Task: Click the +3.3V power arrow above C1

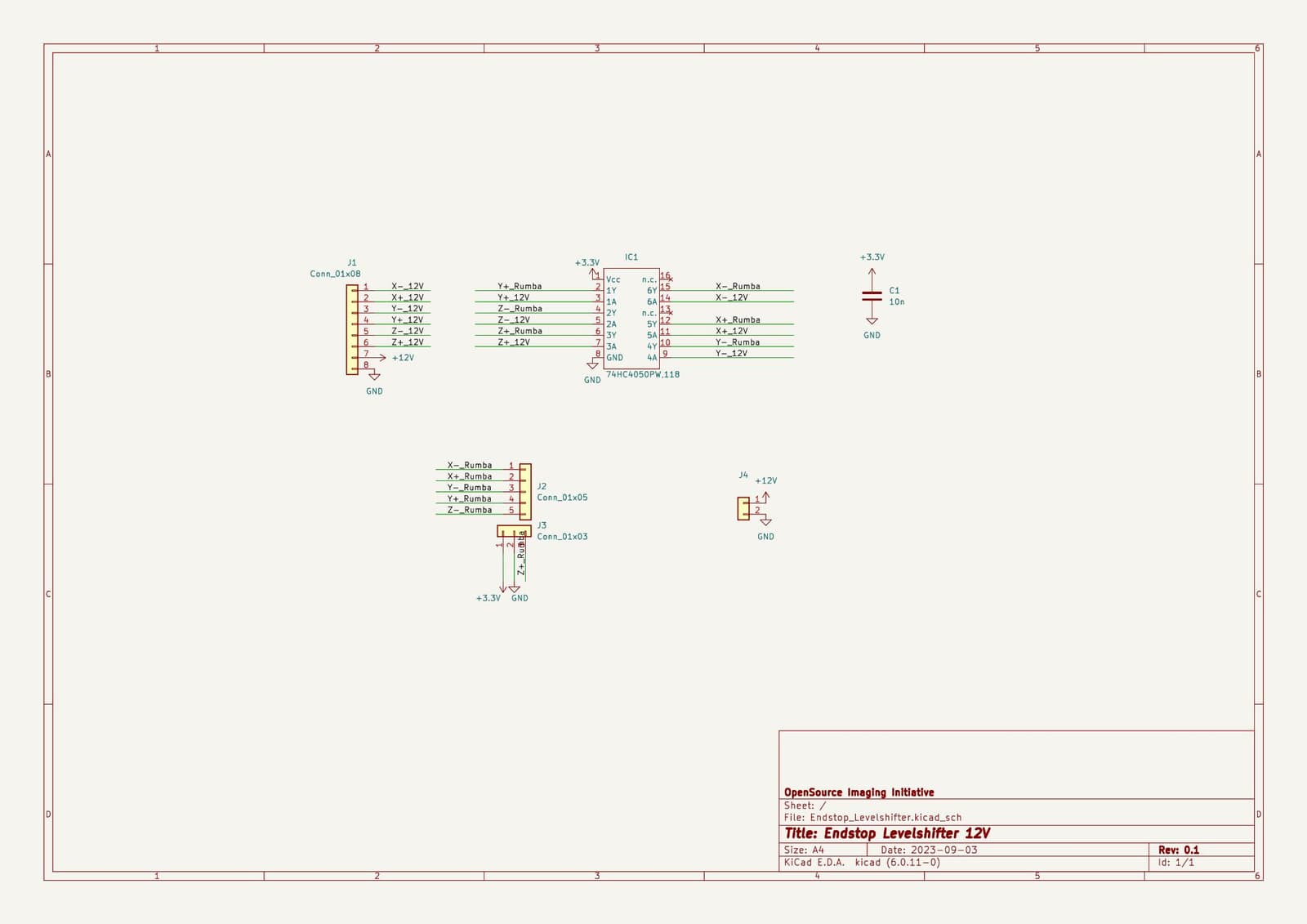Action: [x=872, y=272]
